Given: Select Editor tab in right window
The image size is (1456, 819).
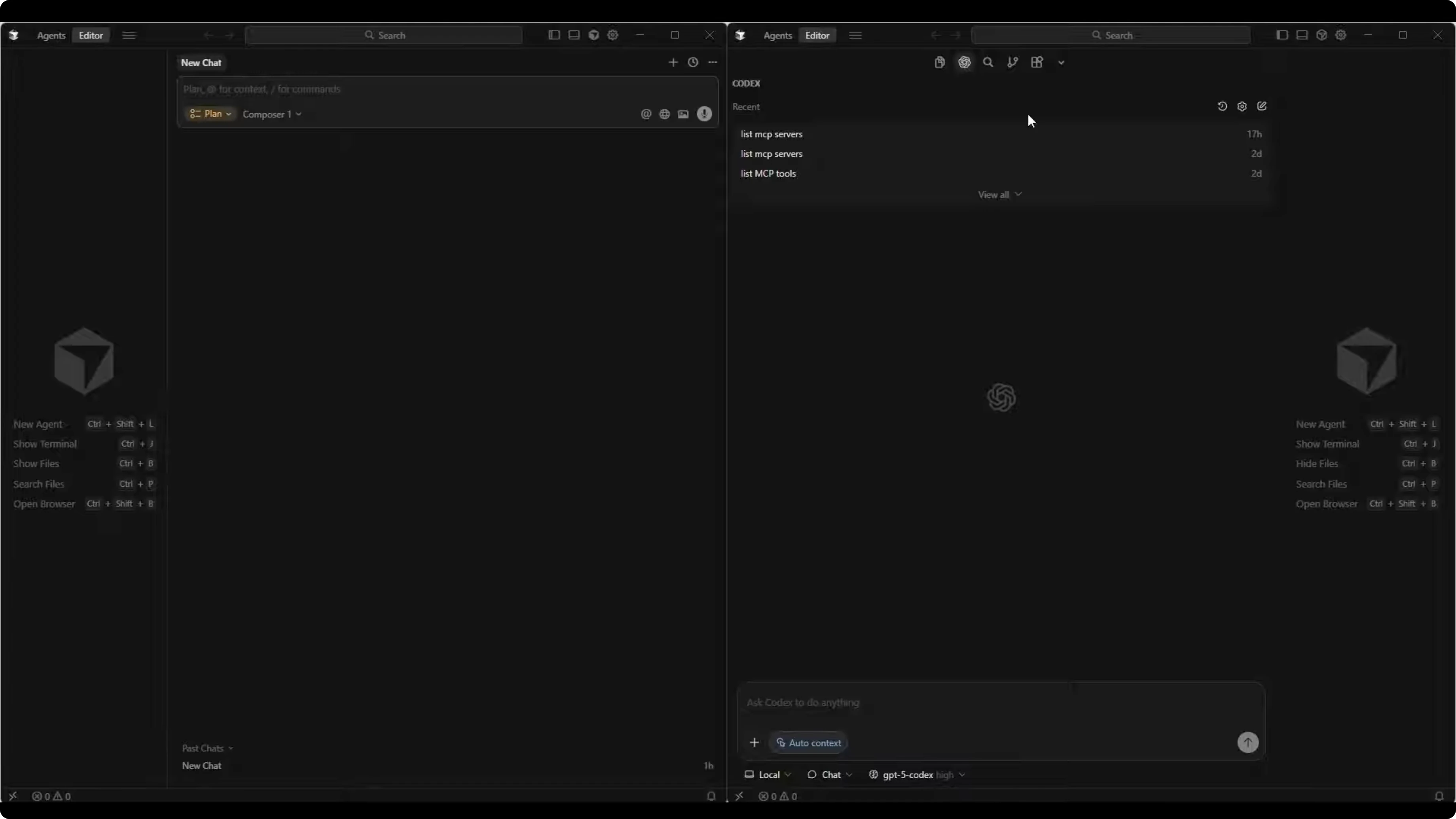Looking at the screenshot, I should 817,35.
